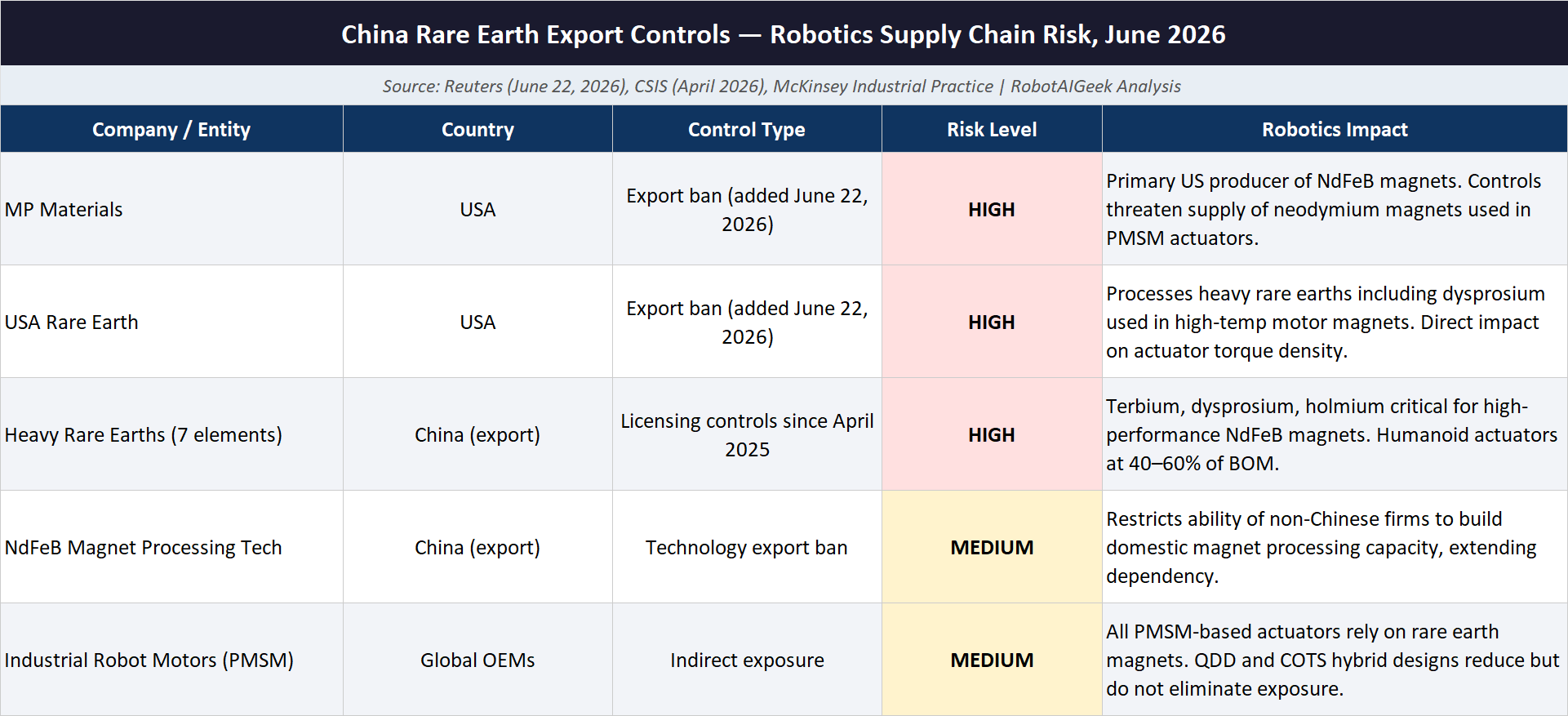Select the Risk Level column header
The image size is (1568, 716).
(x=992, y=129)
